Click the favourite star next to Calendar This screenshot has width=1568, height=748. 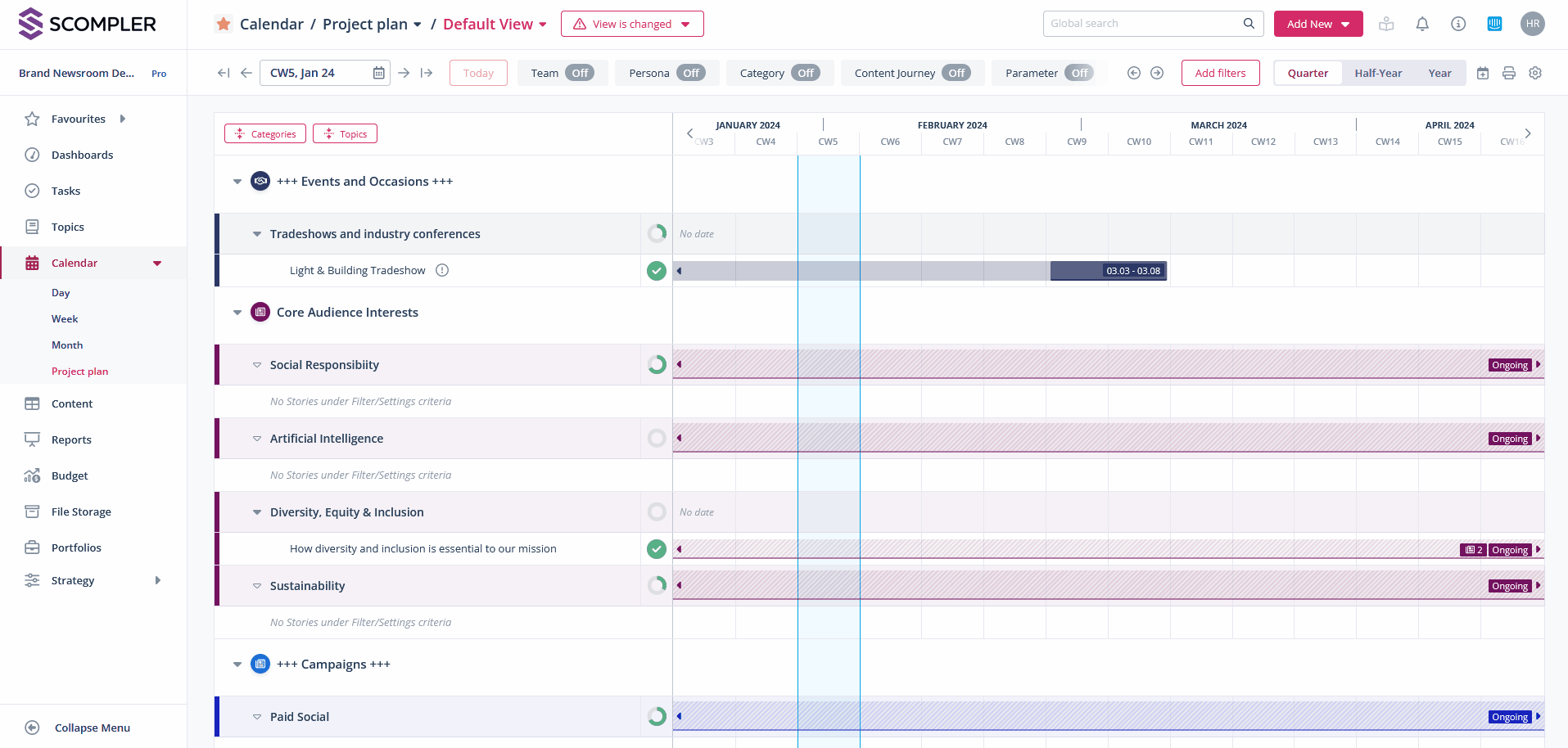click(224, 24)
